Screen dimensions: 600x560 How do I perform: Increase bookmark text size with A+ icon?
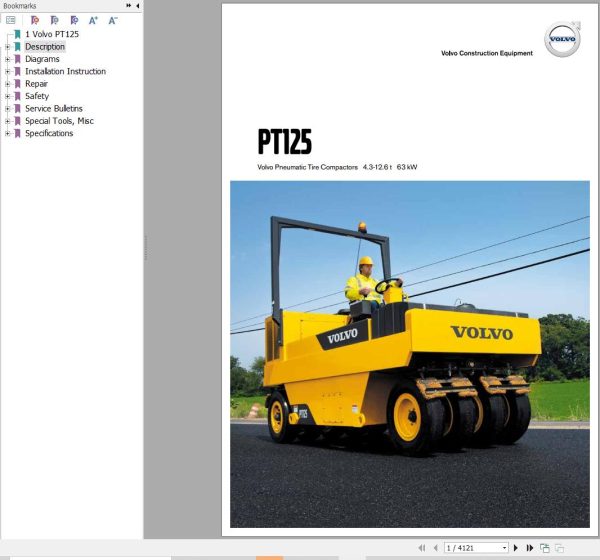[x=93, y=20]
